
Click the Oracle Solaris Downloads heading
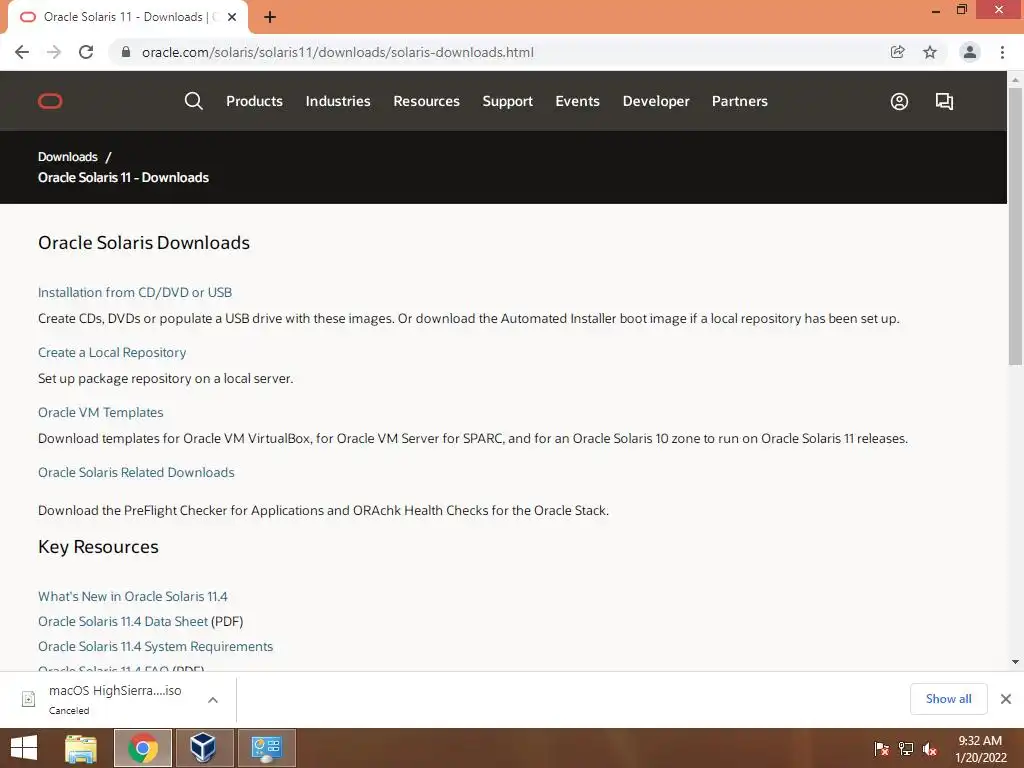coord(144,243)
